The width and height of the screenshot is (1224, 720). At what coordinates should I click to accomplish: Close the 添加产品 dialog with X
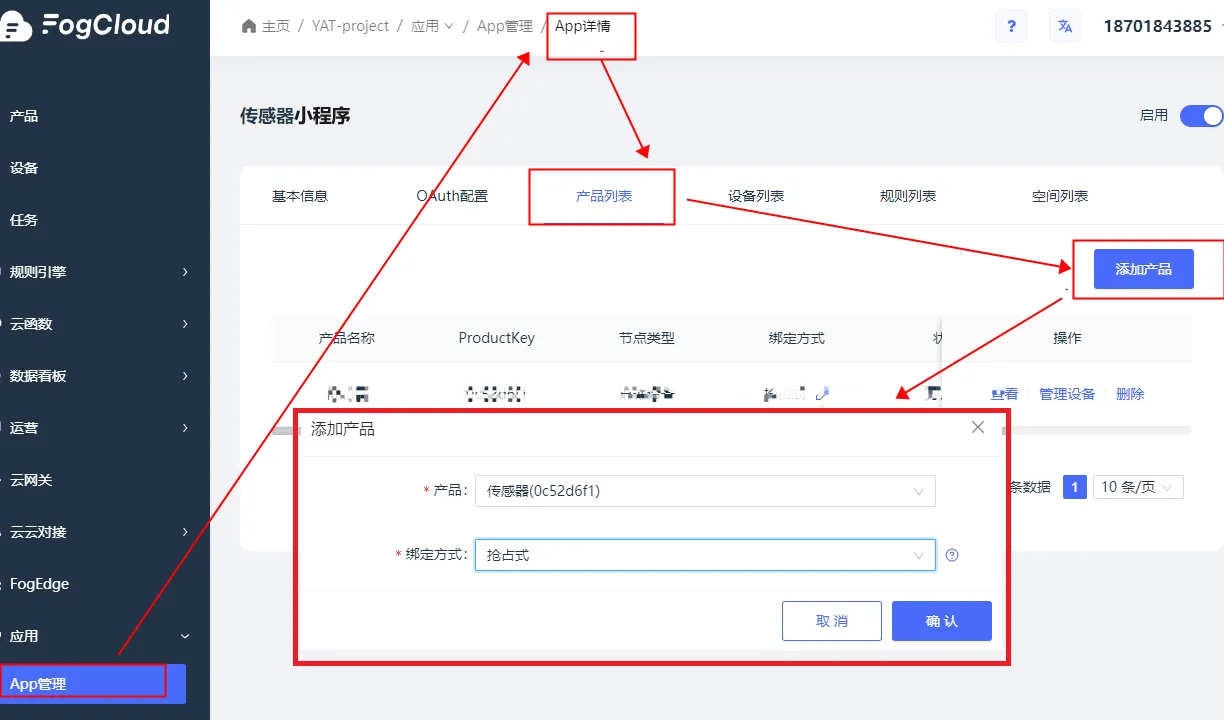[978, 427]
